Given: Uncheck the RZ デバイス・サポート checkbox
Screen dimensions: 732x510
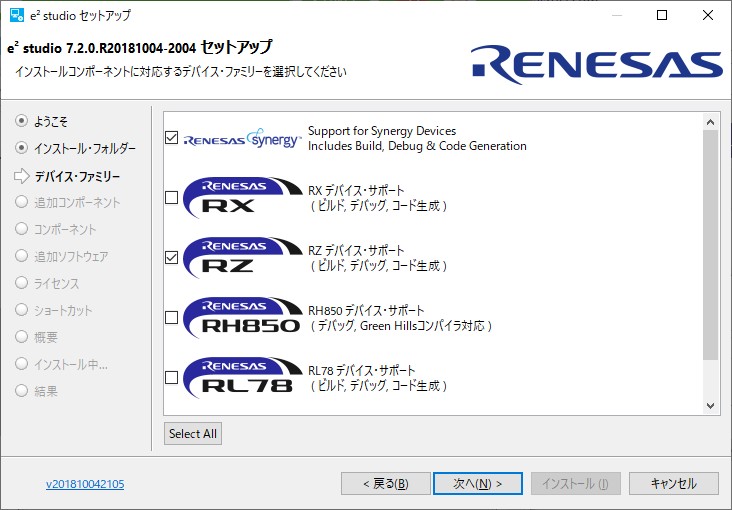Looking at the screenshot, I should pyautogui.click(x=171, y=257).
